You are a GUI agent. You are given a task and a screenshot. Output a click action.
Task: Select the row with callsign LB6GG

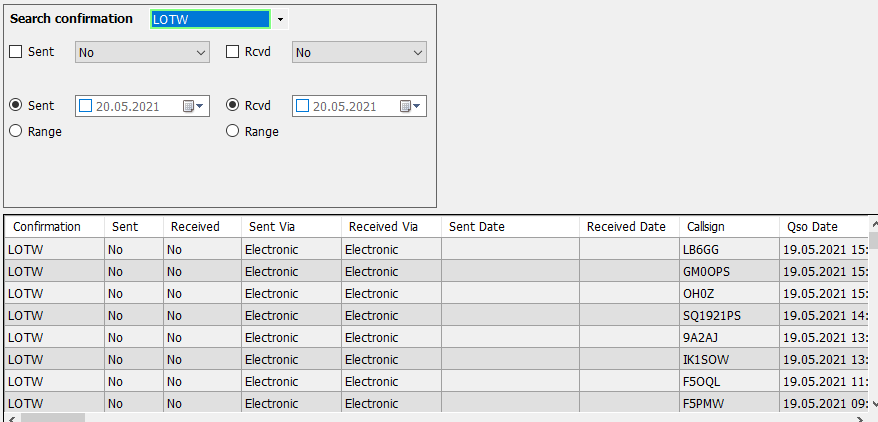click(x=437, y=249)
